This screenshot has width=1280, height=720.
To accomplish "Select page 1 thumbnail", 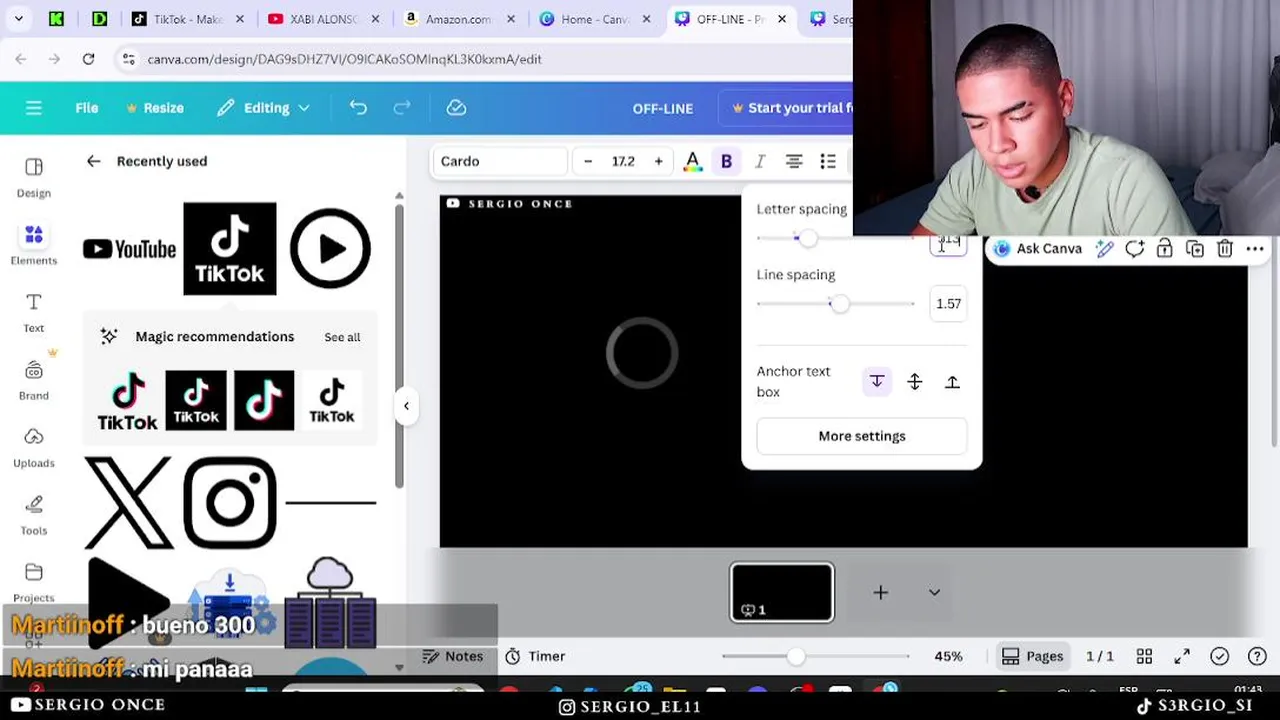I will click(x=782, y=592).
